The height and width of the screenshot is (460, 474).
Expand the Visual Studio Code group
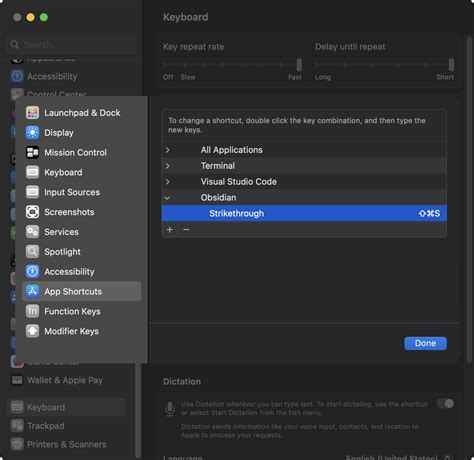(168, 182)
